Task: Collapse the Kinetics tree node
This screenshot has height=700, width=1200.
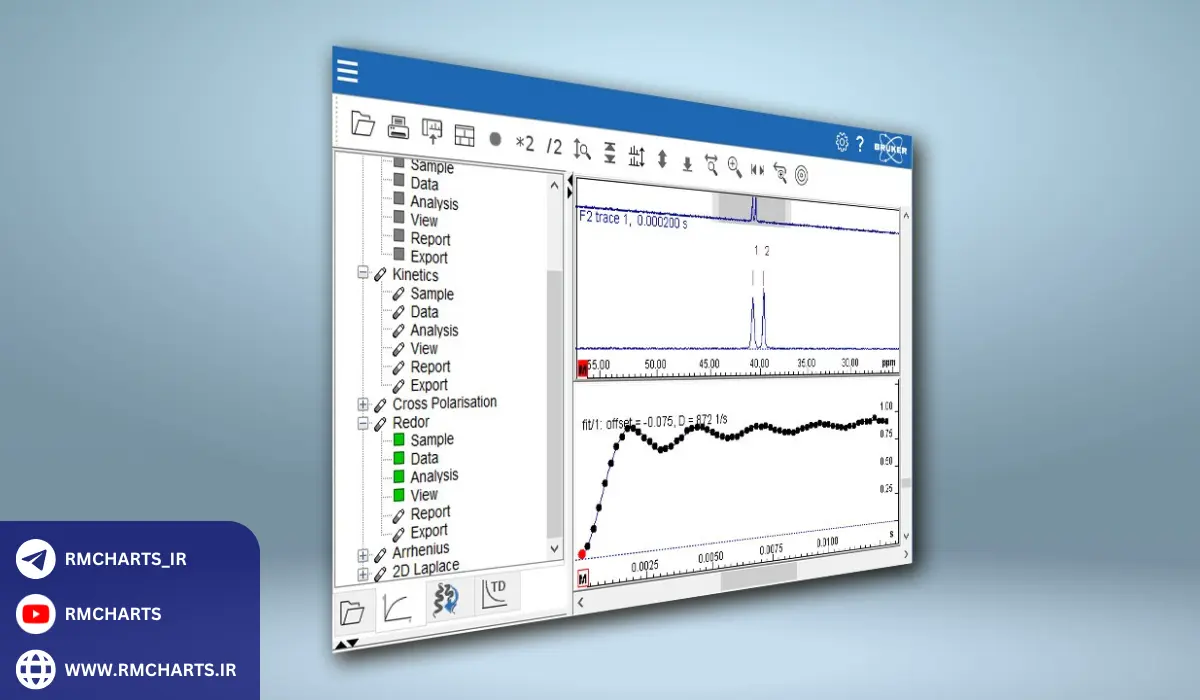Action: [363, 274]
